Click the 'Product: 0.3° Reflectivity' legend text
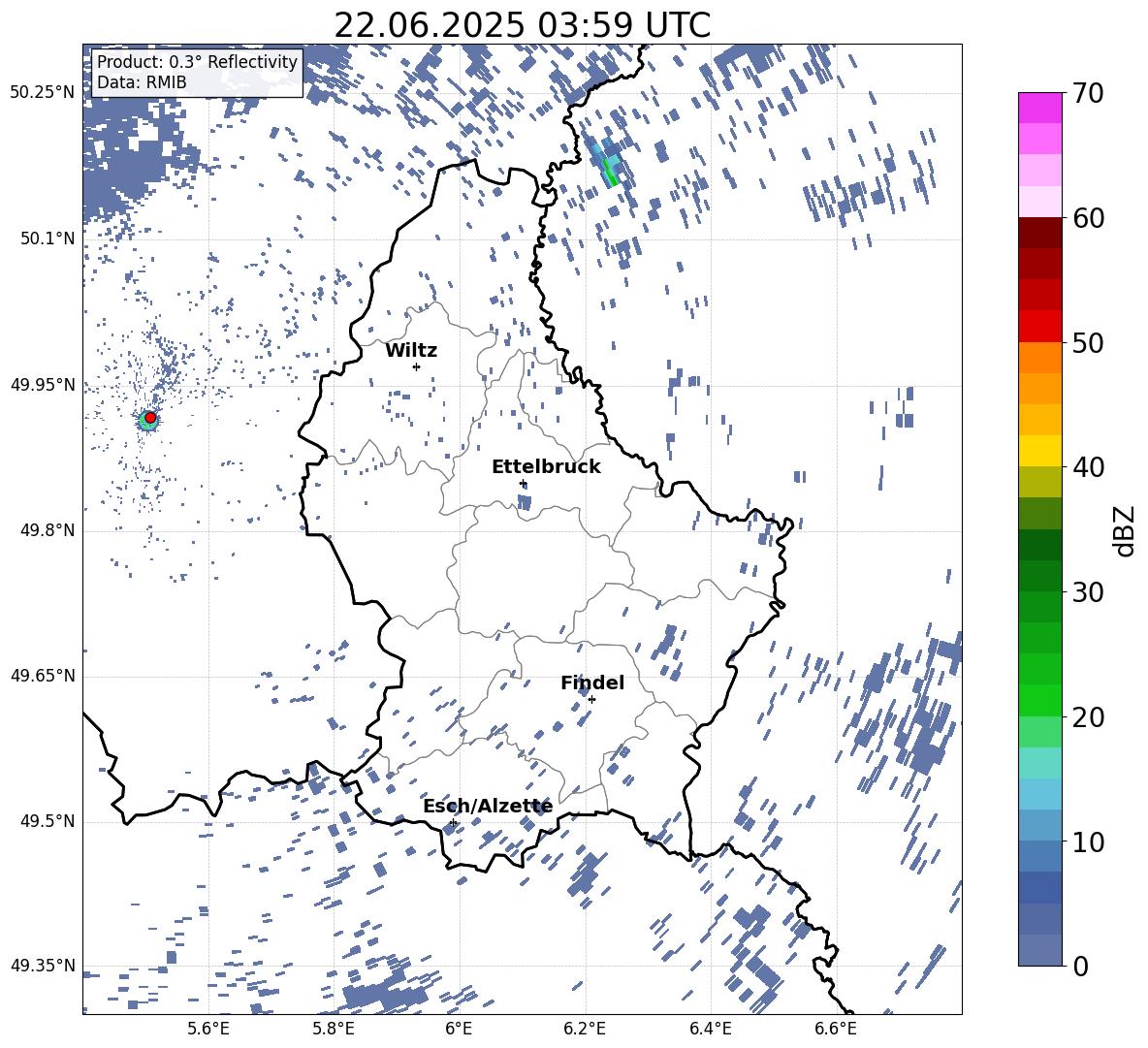Viewport: 1148px width, 1048px height. point(198,62)
